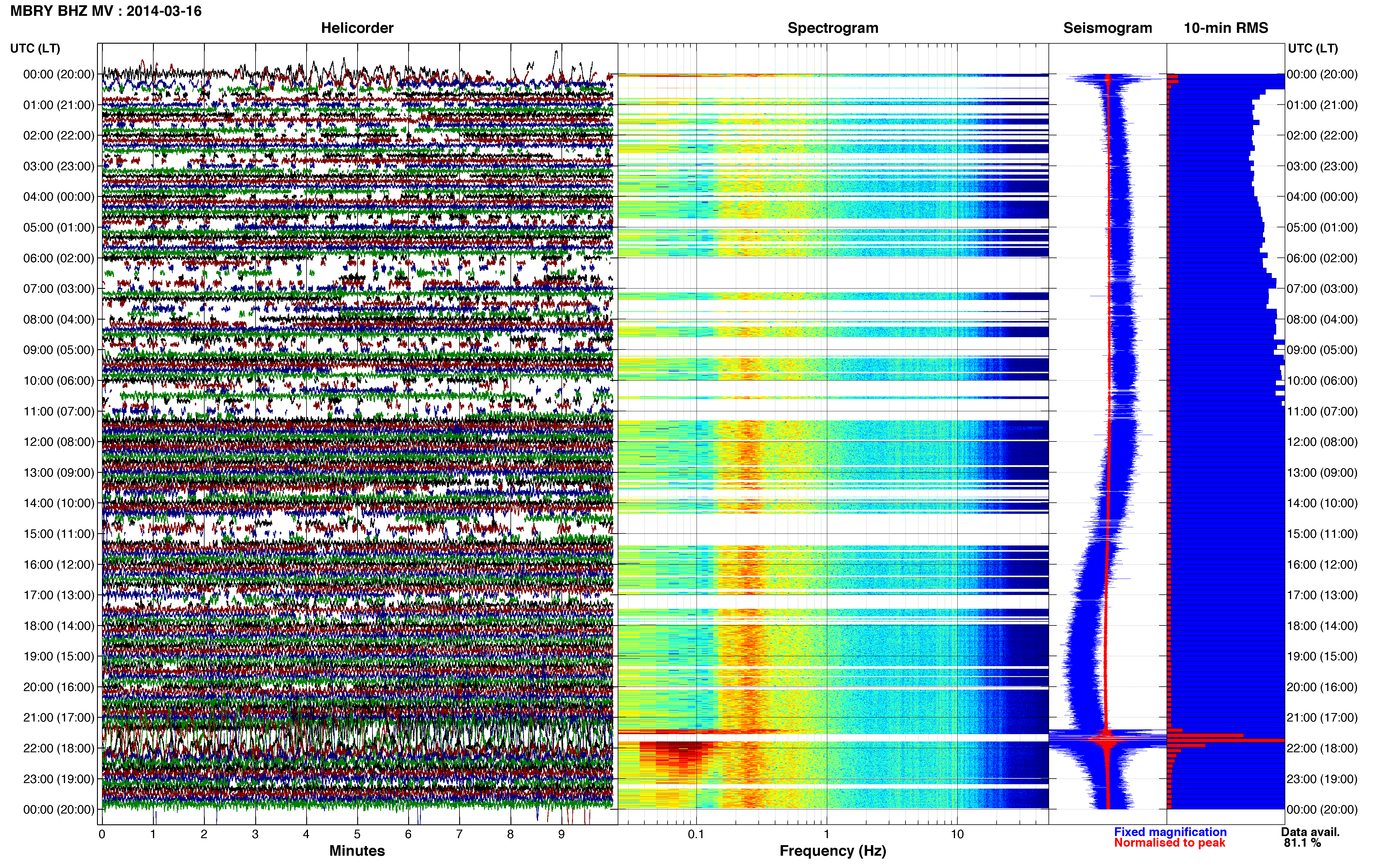Viewport: 1389px width, 868px height.
Task: Click the right '09:00 (05:00)' time label
Action: click(1322, 350)
